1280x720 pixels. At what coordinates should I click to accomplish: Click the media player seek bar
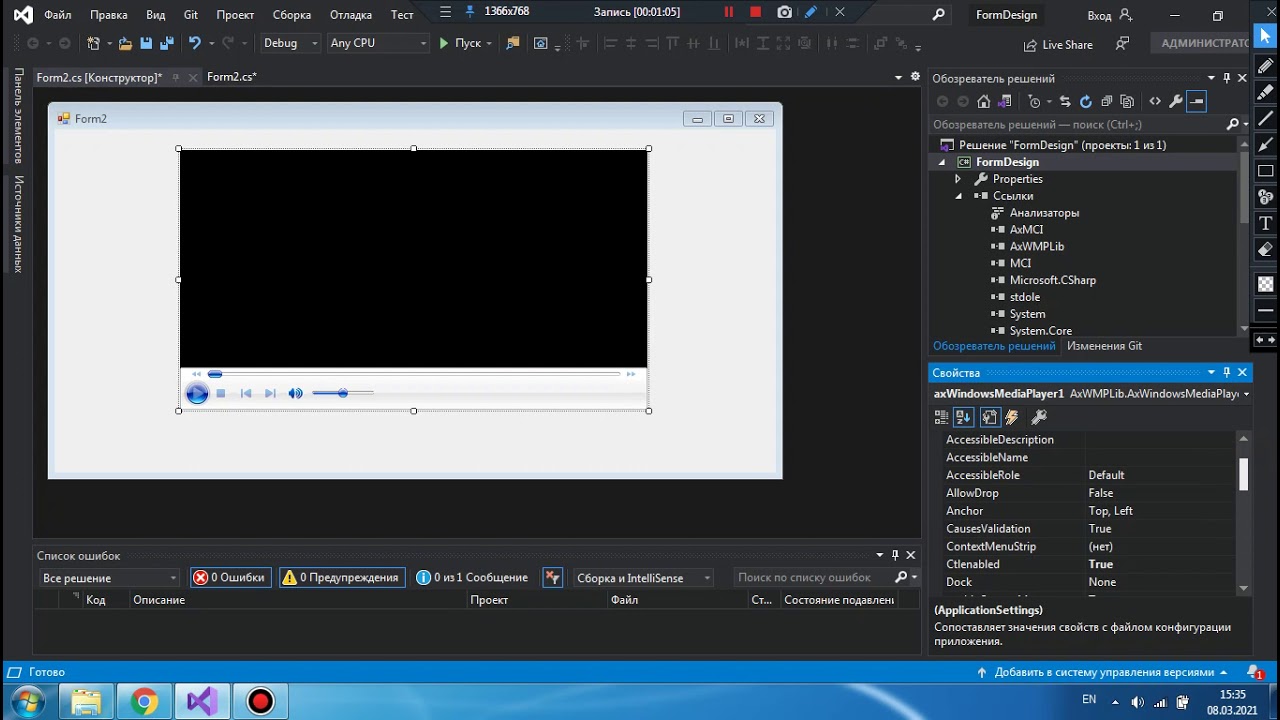(x=413, y=374)
